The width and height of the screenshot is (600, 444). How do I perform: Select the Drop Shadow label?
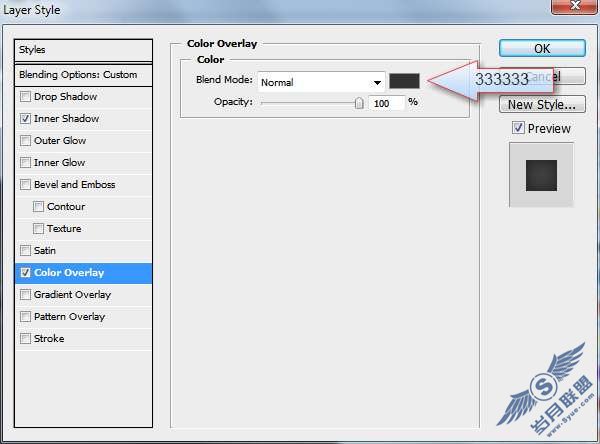pyautogui.click(x=65, y=96)
